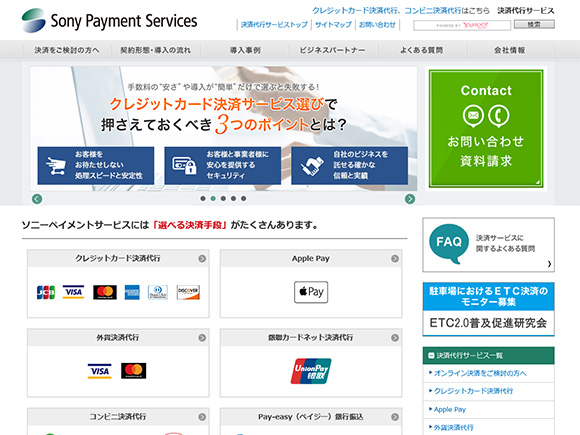
Task: Click arrow icon on Pay-easy header
Action: point(395,417)
